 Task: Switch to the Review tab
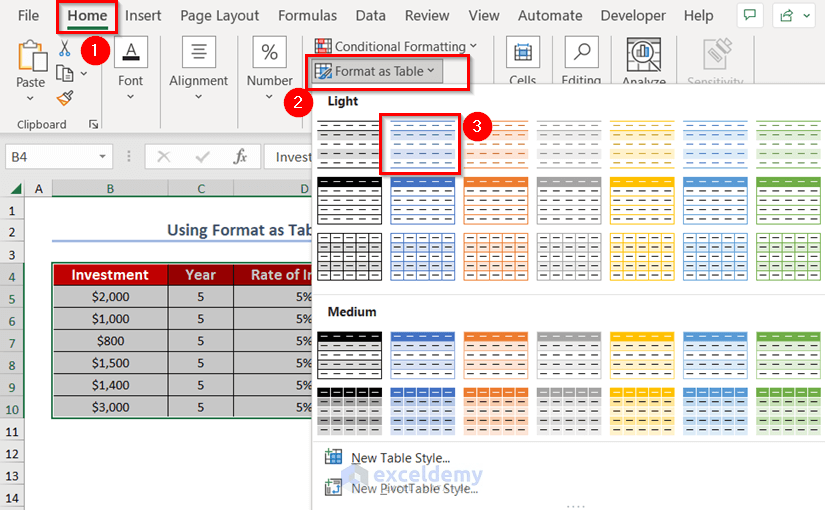tap(427, 16)
